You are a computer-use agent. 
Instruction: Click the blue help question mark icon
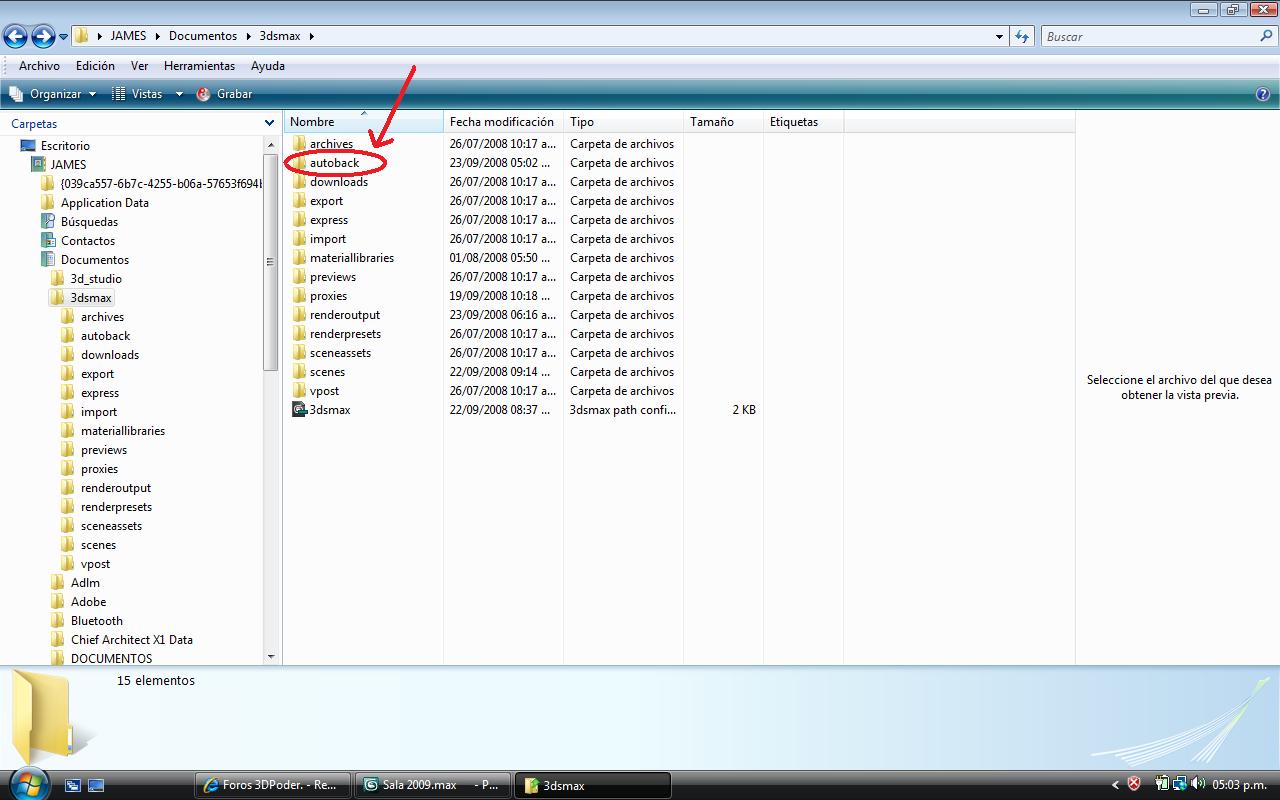coord(1262,94)
